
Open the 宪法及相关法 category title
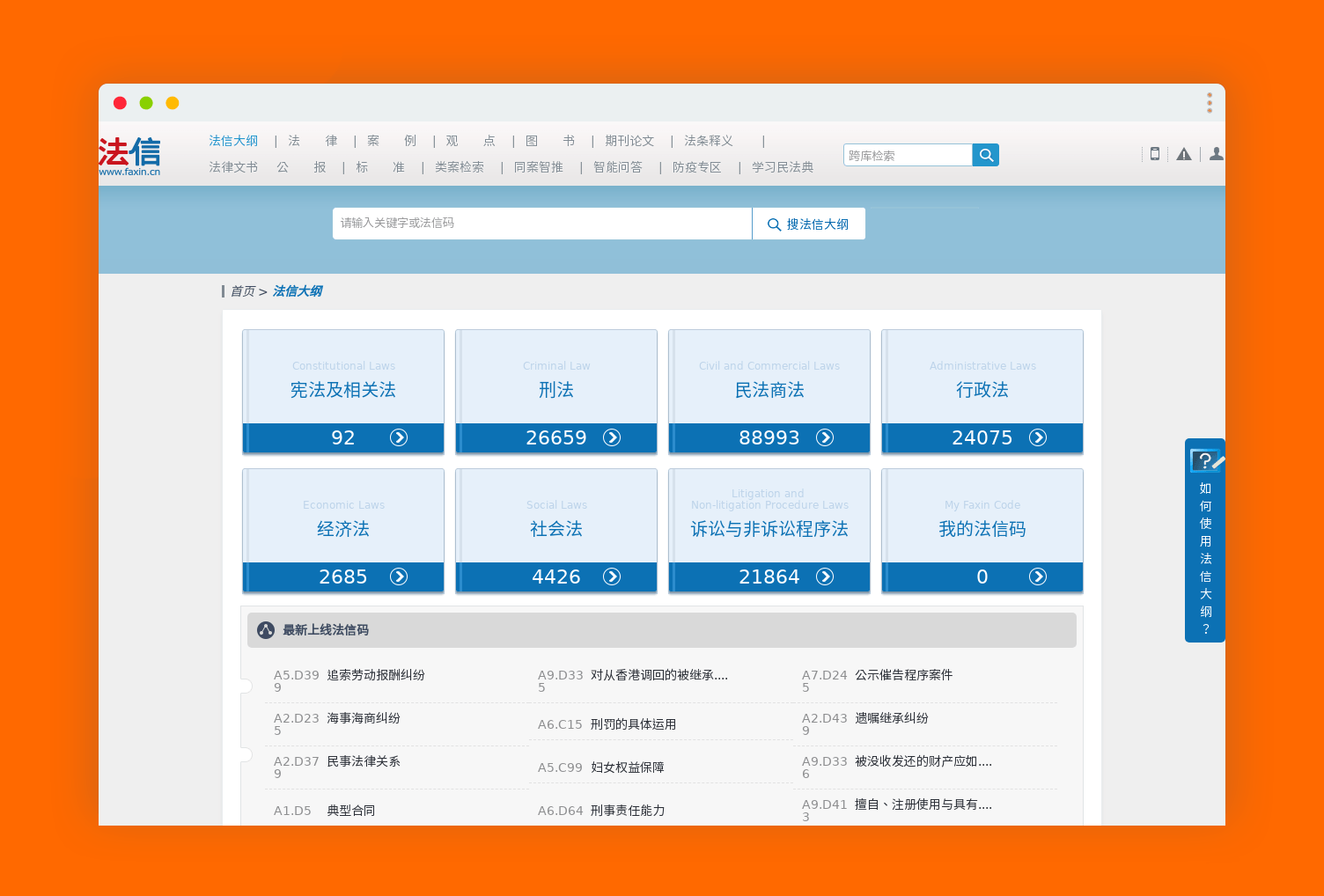coord(343,390)
